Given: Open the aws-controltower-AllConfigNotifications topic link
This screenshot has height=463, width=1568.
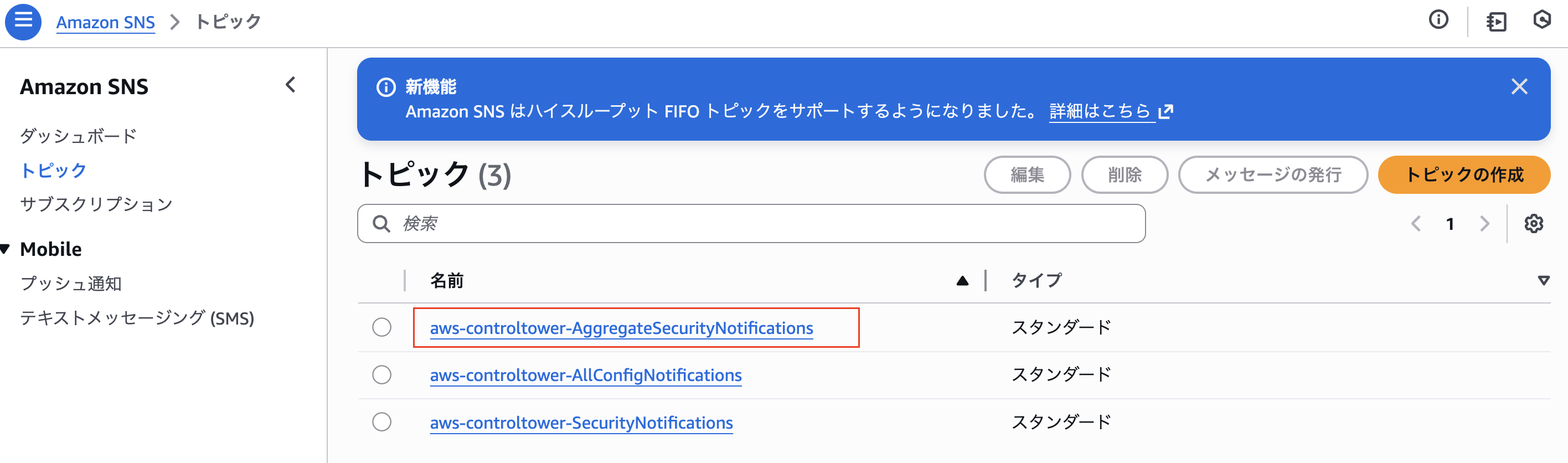Looking at the screenshot, I should point(586,374).
